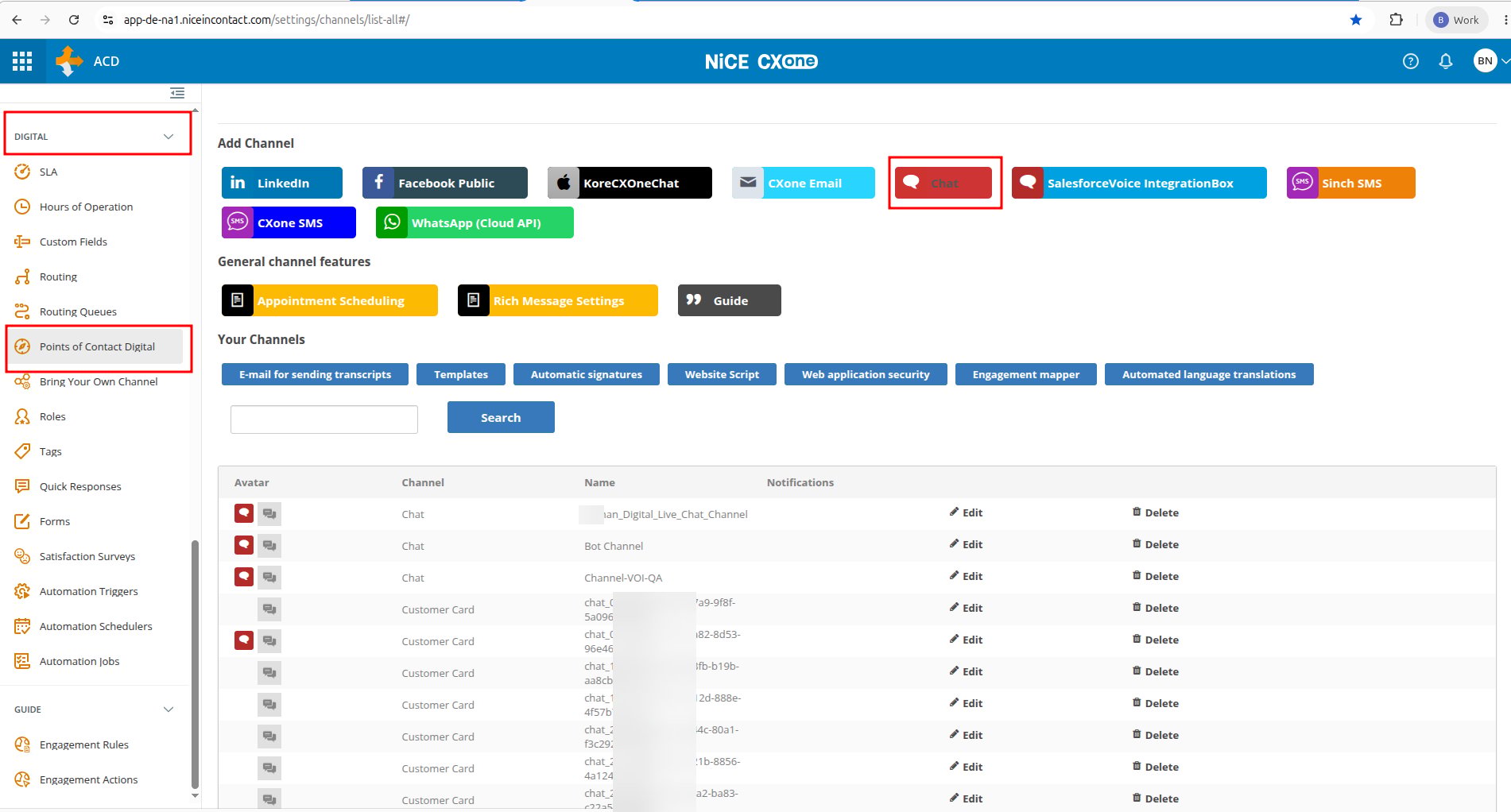Screen dimensions: 1511x812
Task: Click the ACD application logo icon
Action: pos(69,61)
